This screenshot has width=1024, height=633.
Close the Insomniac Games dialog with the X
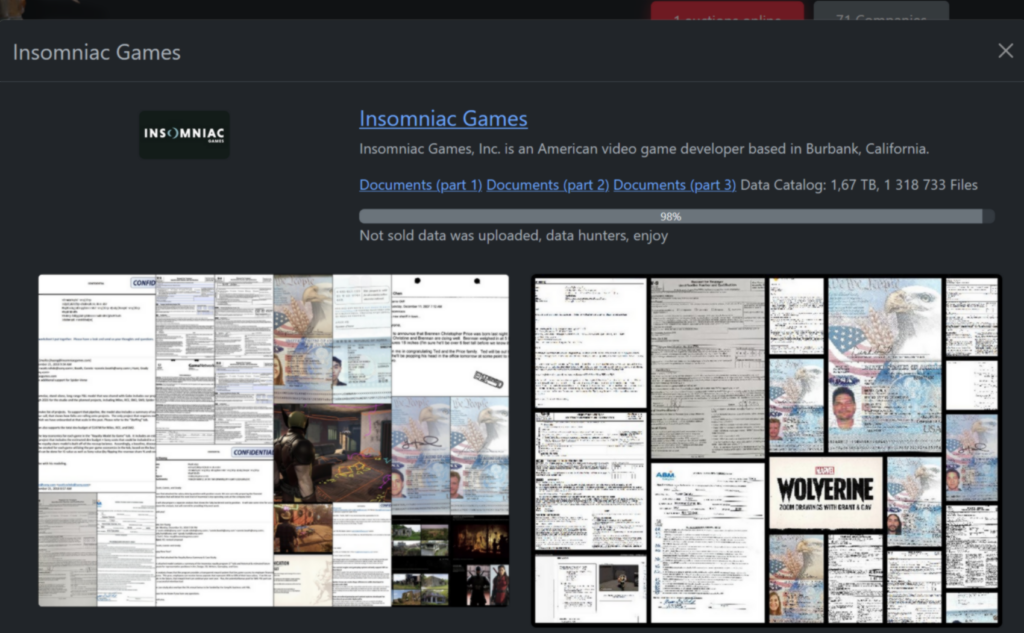(x=1005, y=51)
